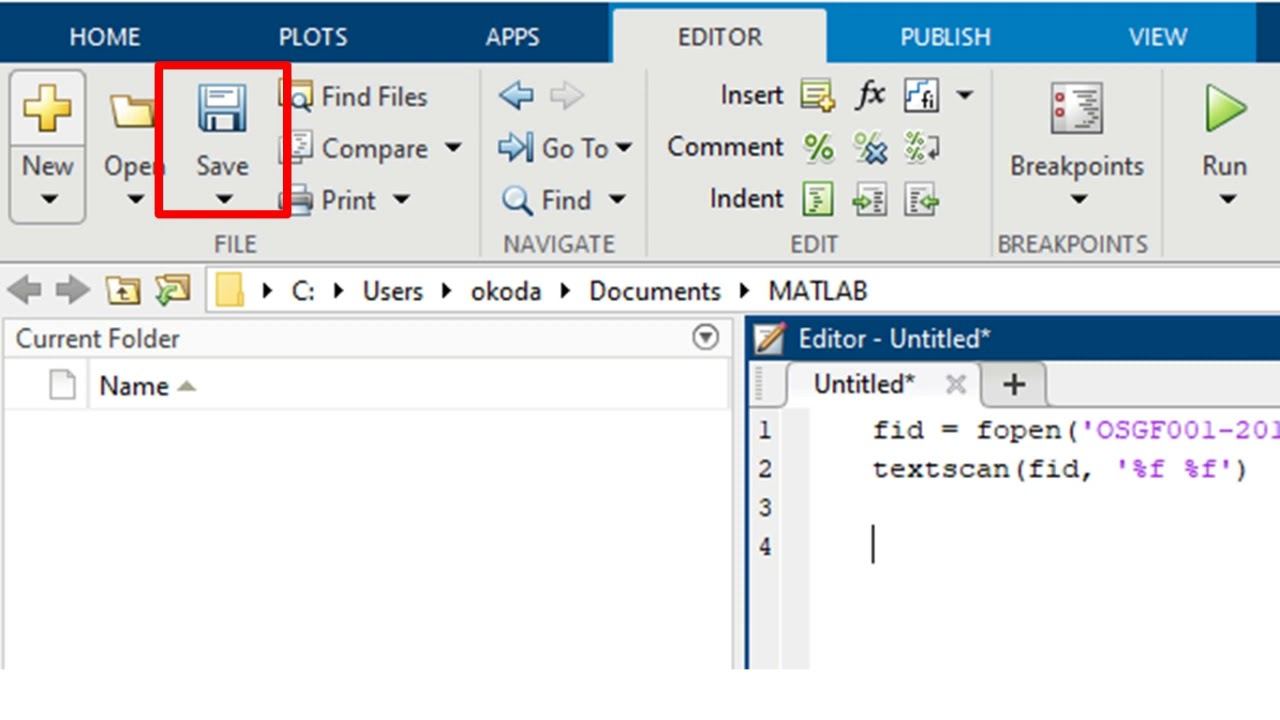Click the Uncomment icon
This screenshot has width=1280, height=720.
click(870, 148)
